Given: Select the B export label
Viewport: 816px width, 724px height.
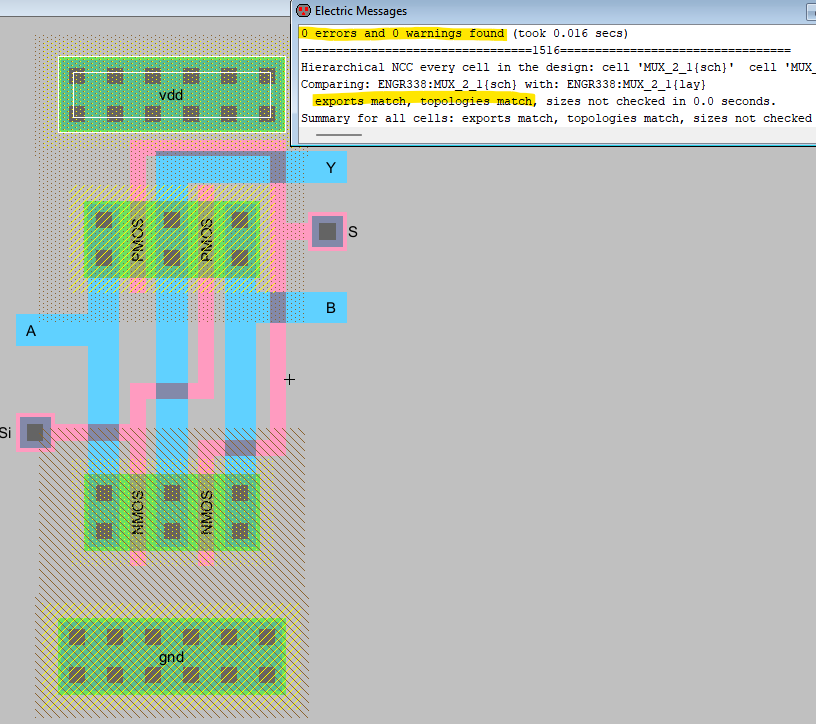Looking at the screenshot, I should [x=330, y=308].
